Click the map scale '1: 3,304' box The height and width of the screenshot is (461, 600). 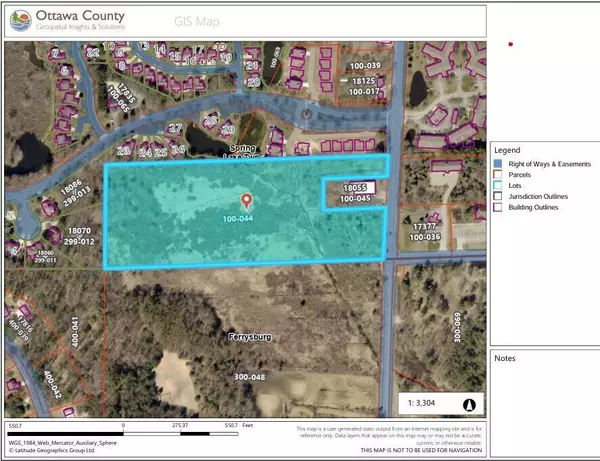coord(441,403)
